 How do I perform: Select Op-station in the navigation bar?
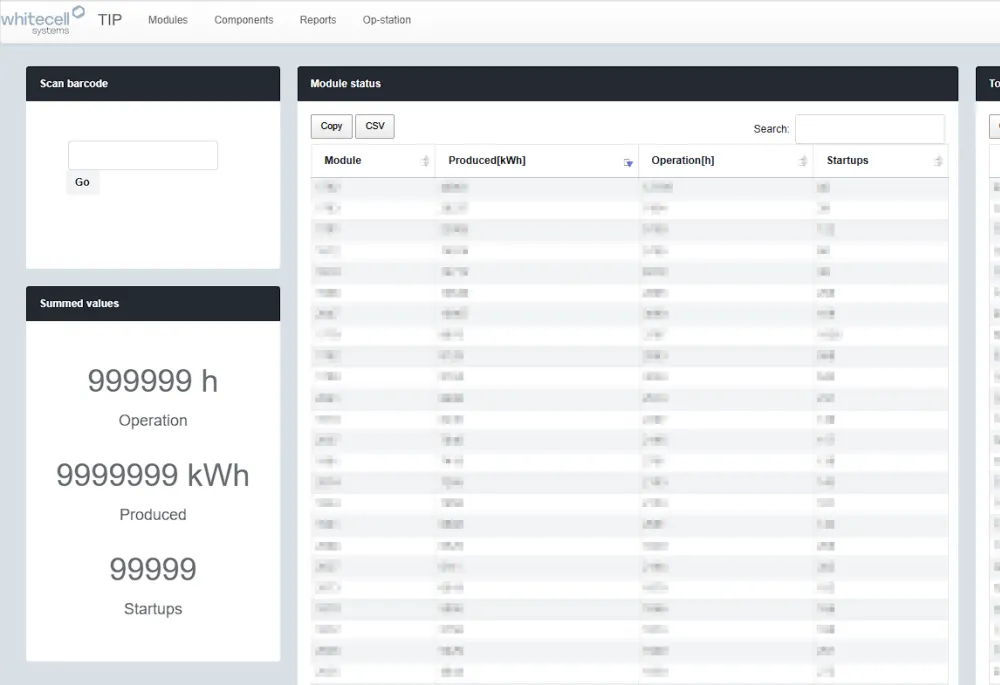(x=386, y=20)
